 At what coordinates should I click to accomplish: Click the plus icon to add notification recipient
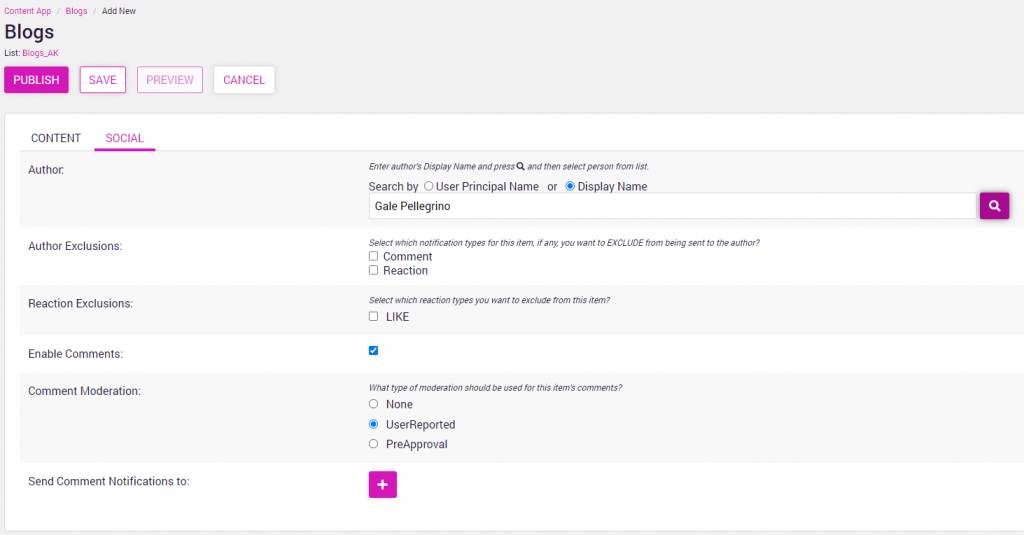(383, 484)
